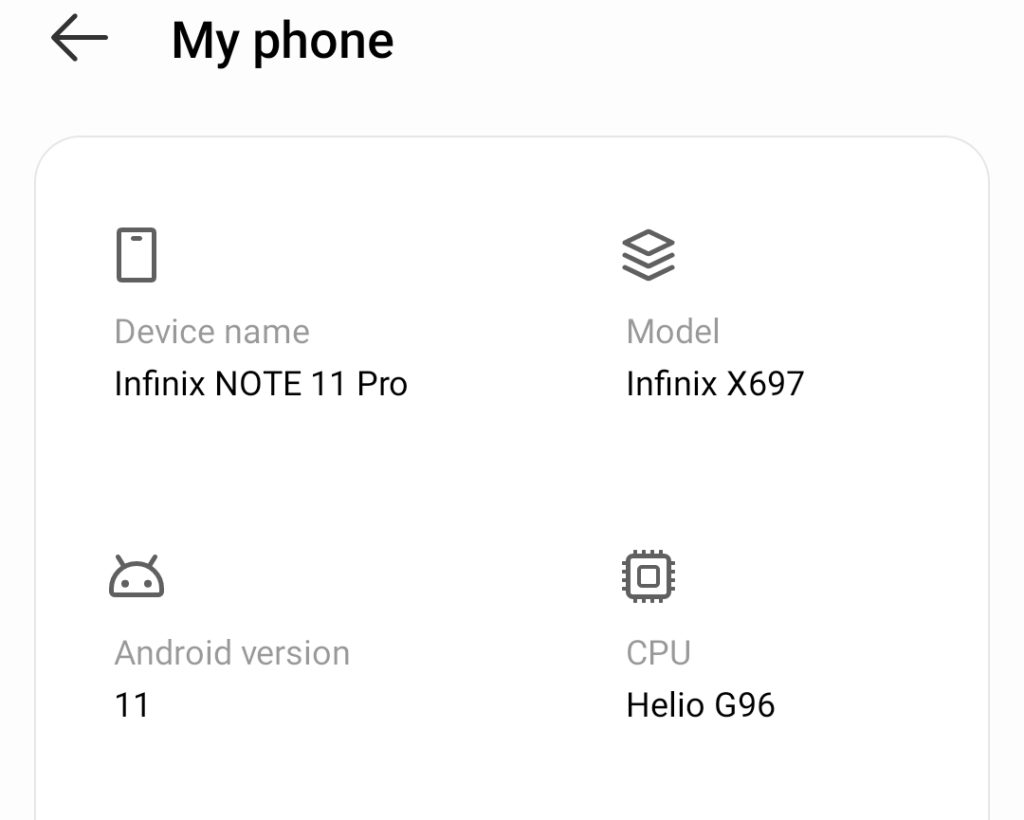Click the My phone title
Screen dimensions: 1024x820
[x=283, y=40]
